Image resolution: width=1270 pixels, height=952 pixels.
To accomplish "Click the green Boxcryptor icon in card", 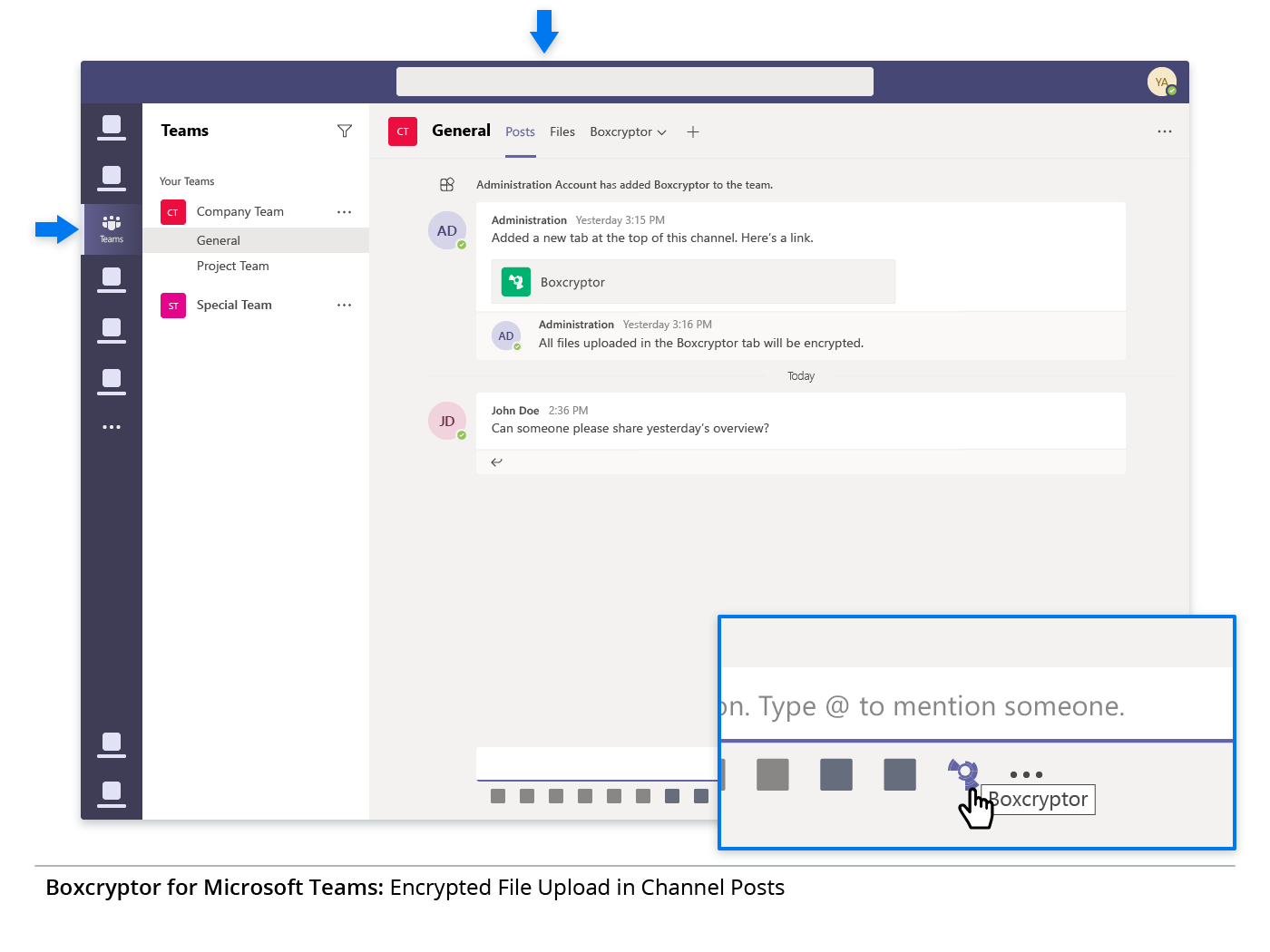I will pyautogui.click(x=516, y=282).
